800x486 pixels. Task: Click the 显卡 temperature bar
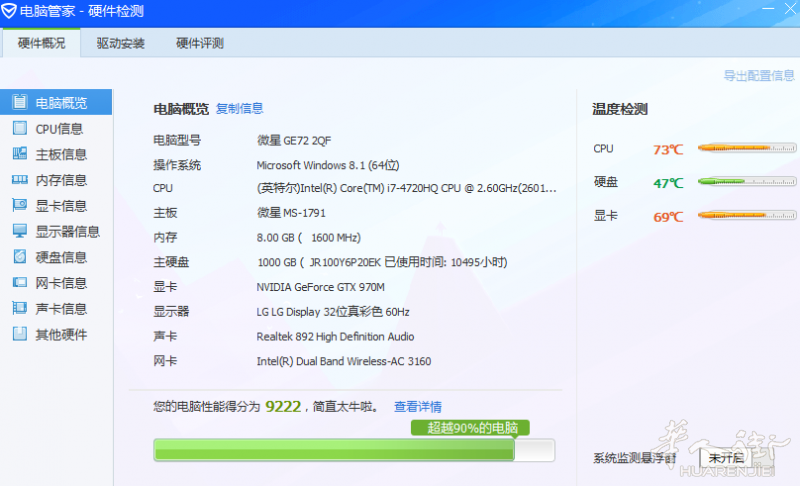pyautogui.click(x=747, y=215)
